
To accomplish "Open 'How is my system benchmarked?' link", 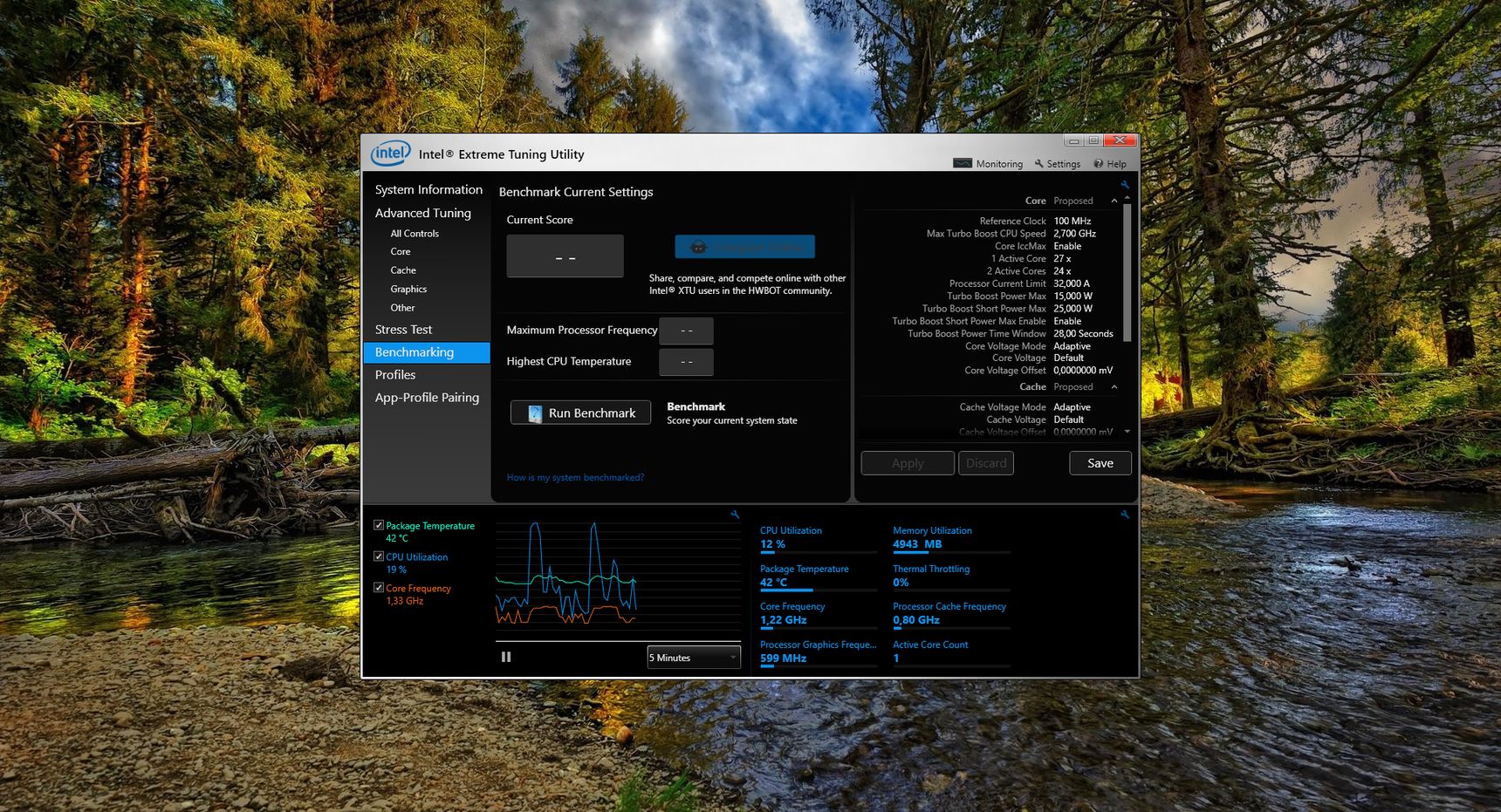I will (575, 478).
